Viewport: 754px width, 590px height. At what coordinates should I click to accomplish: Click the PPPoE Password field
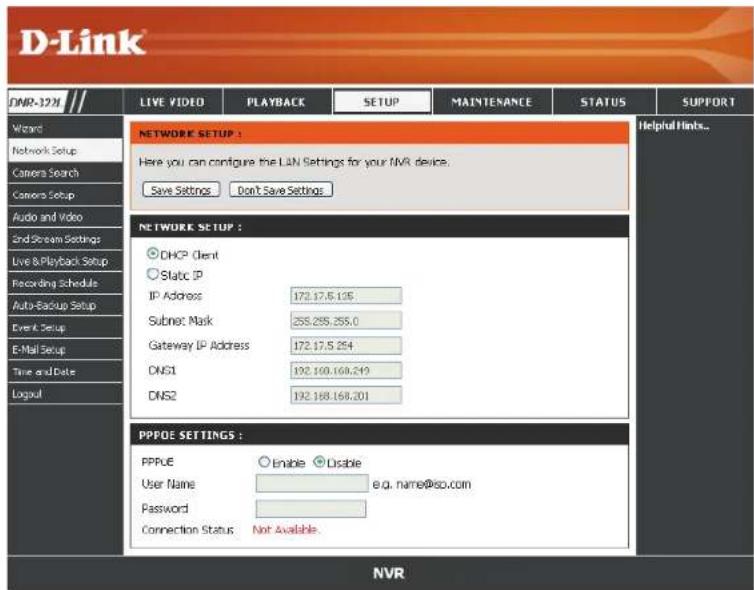click(311, 509)
